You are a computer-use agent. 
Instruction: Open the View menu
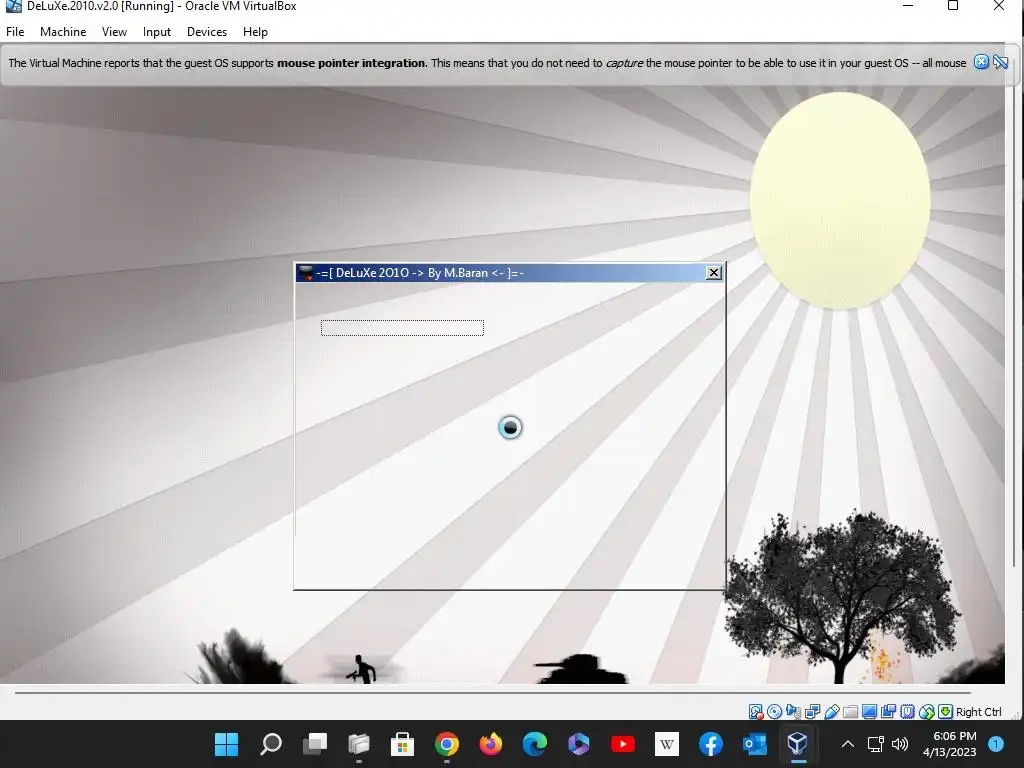[114, 31]
